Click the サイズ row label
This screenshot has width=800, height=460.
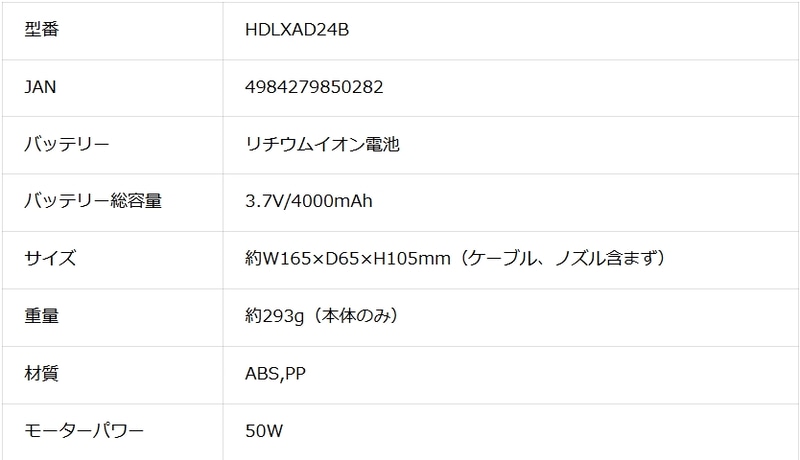pos(50,260)
